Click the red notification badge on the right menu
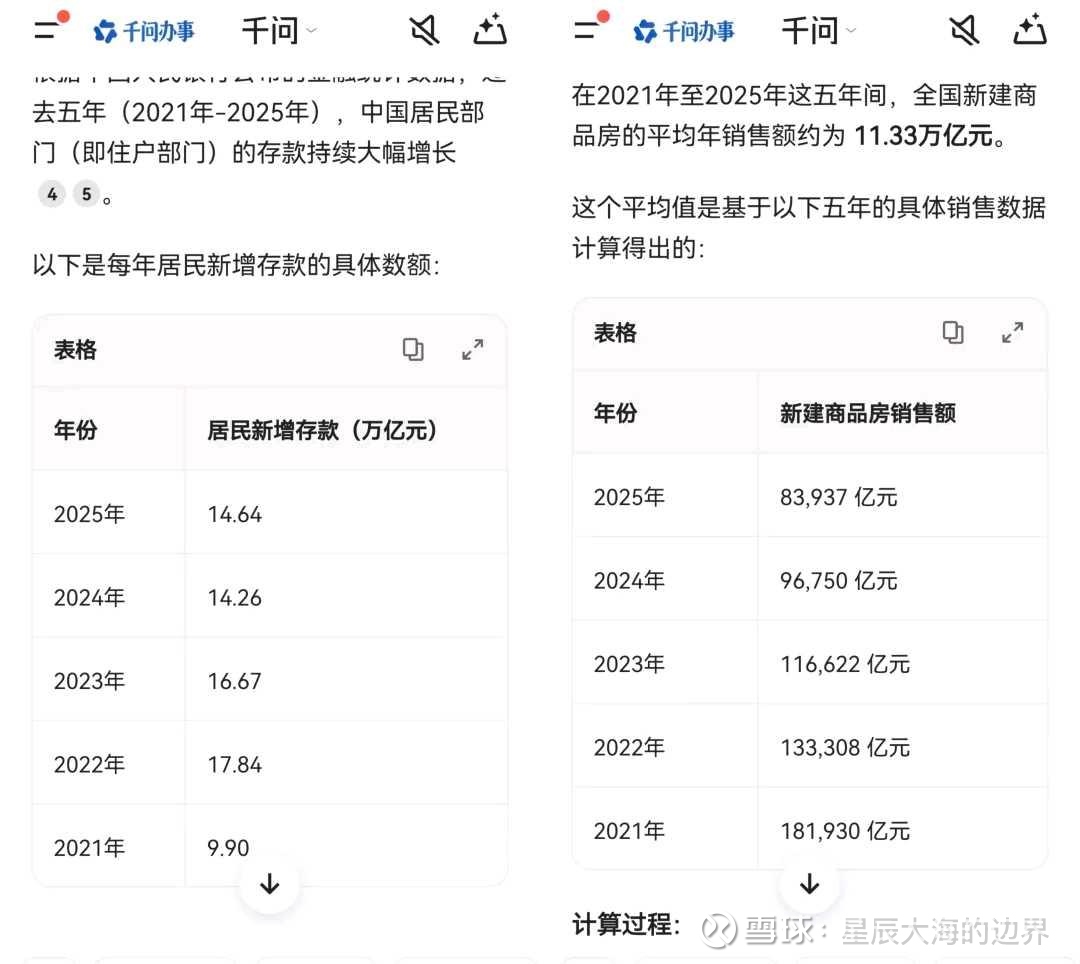 coord(604,15)
